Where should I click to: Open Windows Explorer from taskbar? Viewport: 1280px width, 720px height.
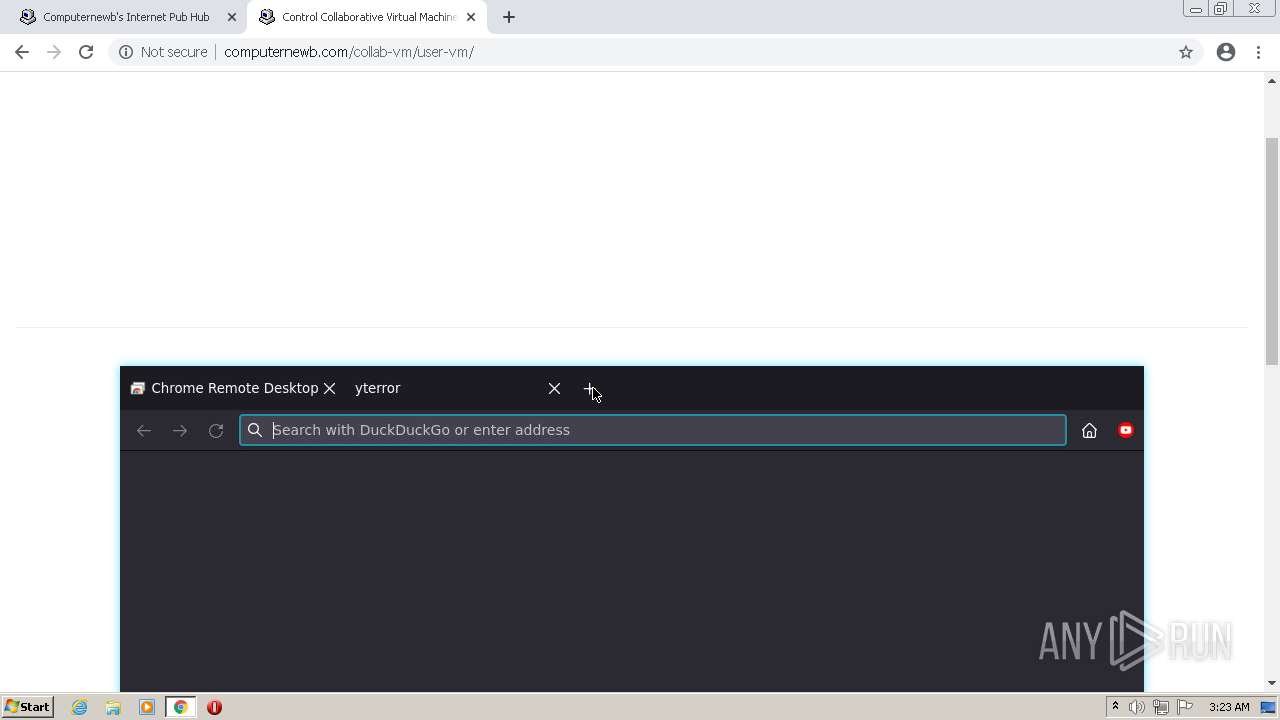coord(113,707)
